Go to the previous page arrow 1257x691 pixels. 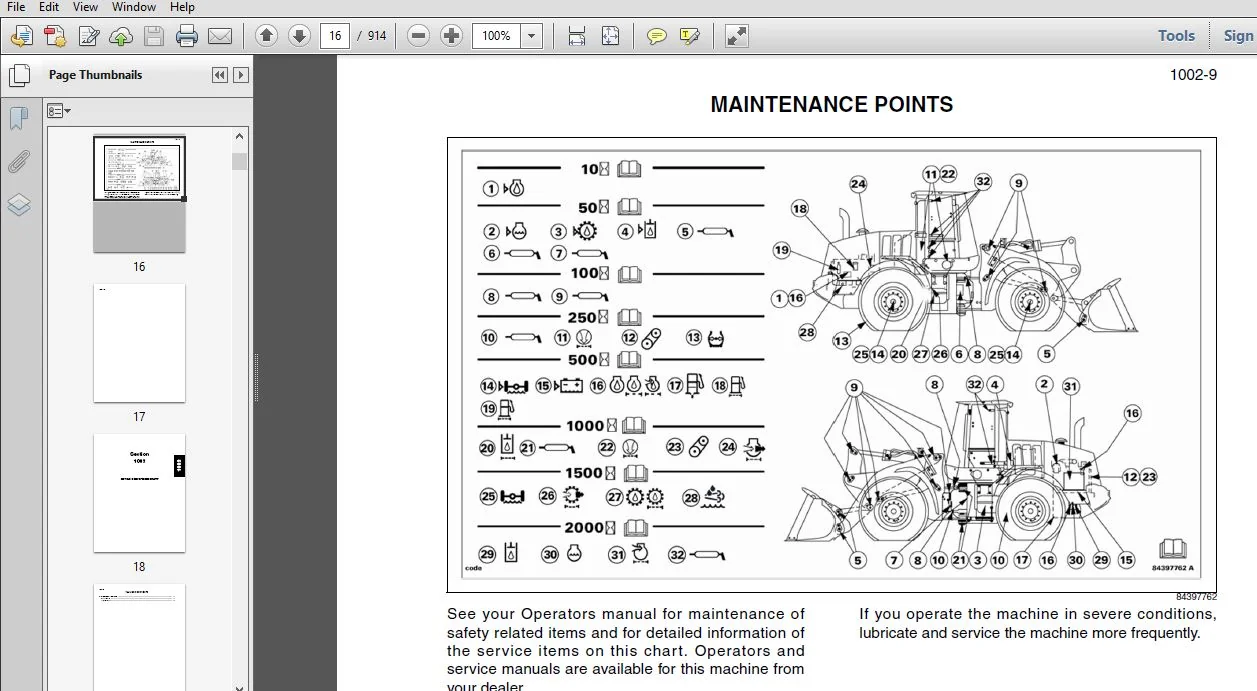pyautogui.click(x=266, y=36)
